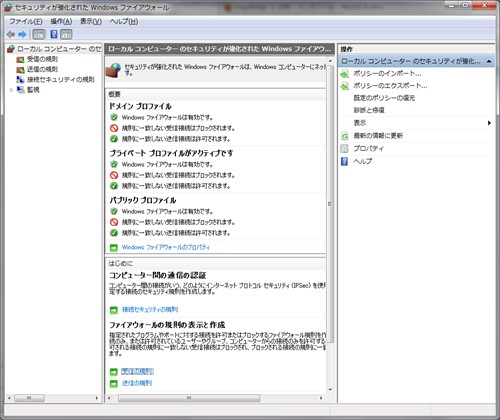Toggle the action pane toolbar icon
500x420 pixels.
66,34
